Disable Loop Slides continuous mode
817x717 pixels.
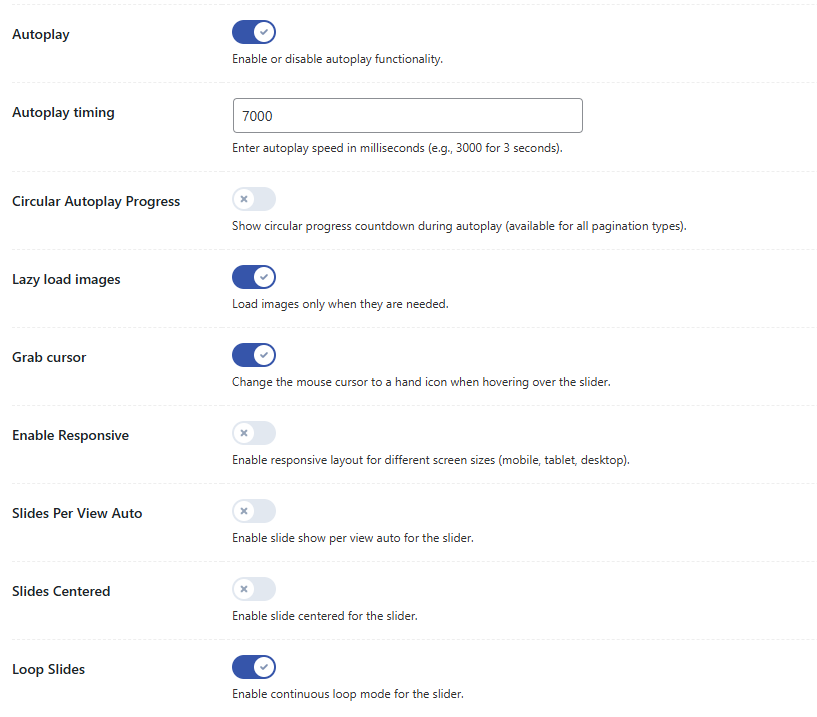click(253, 667)
